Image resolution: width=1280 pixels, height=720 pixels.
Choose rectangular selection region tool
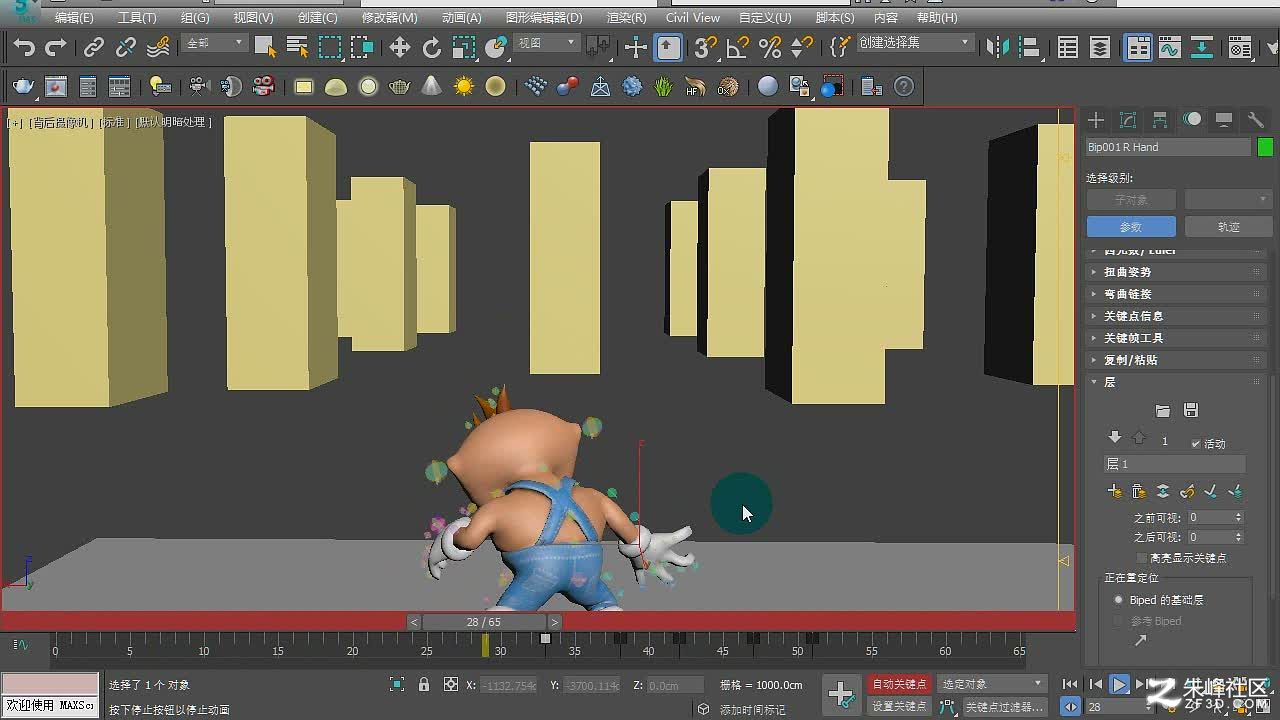point(330,47)
